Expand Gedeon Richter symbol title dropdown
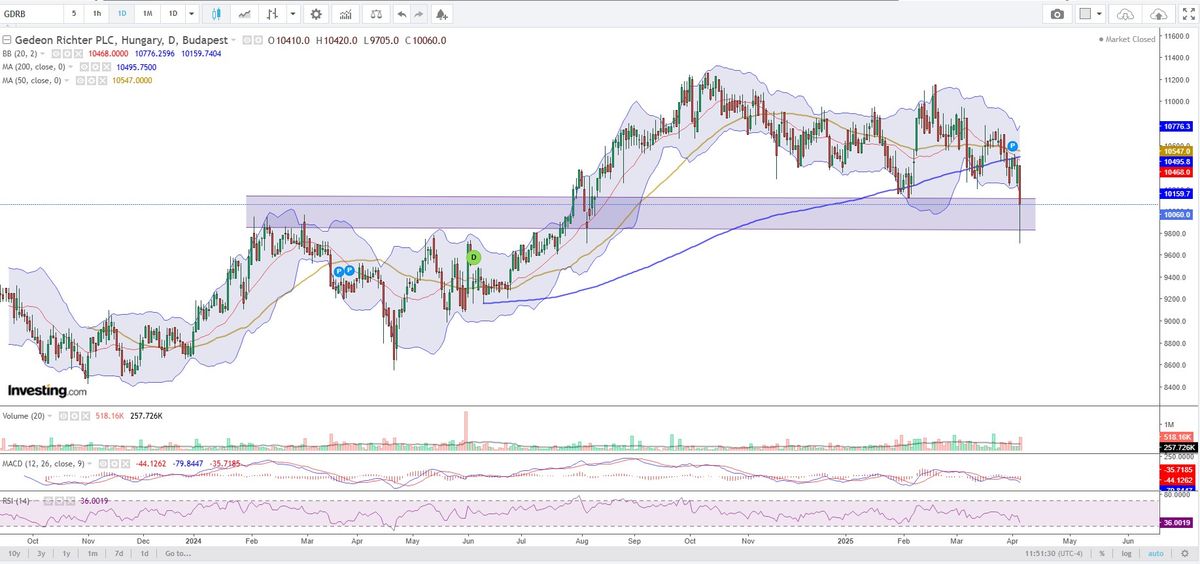The height and width of the screenshot is (564, 1200). click(233, 40)
